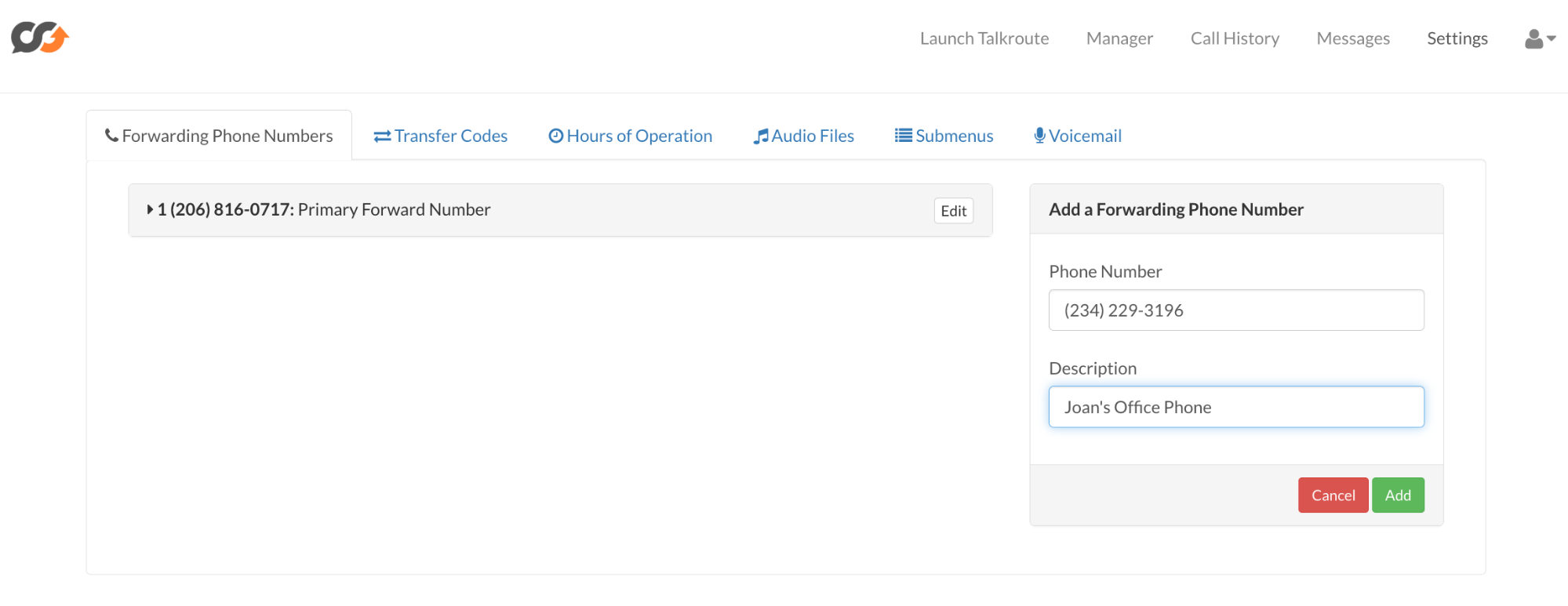Click the clock icon for Hours of Operation
1568x606 pixels.
pyautogui.click(x=555, y=136)
